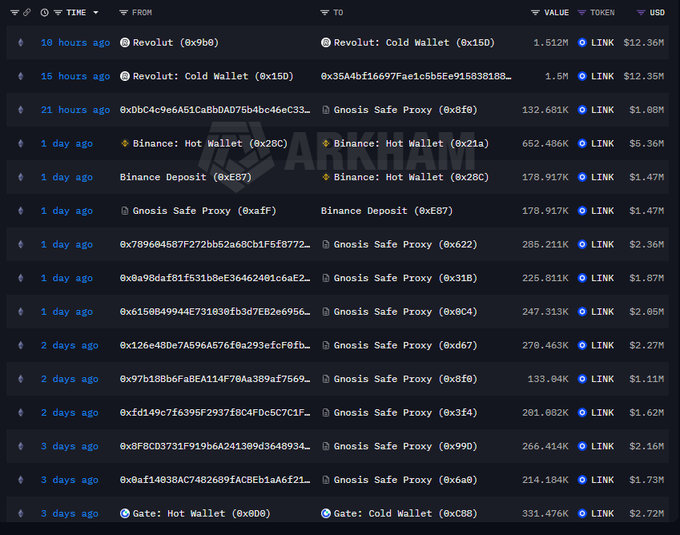Open address 0x126e48De7A596A576f0a293efcF0fb
680x535 pixels.
[215, 346]
